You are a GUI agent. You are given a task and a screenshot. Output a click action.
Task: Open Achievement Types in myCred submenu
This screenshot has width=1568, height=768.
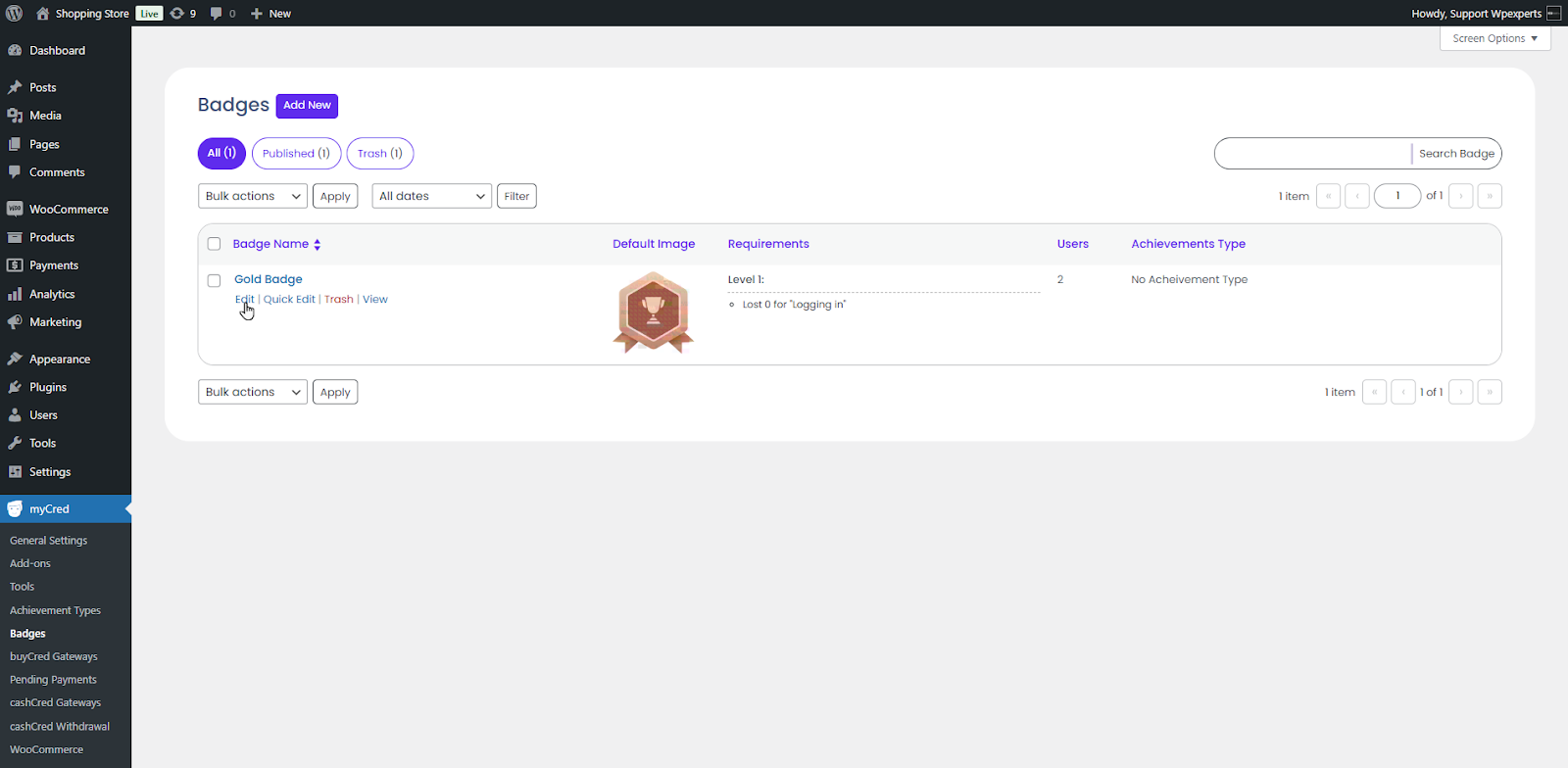pos(55,610)
